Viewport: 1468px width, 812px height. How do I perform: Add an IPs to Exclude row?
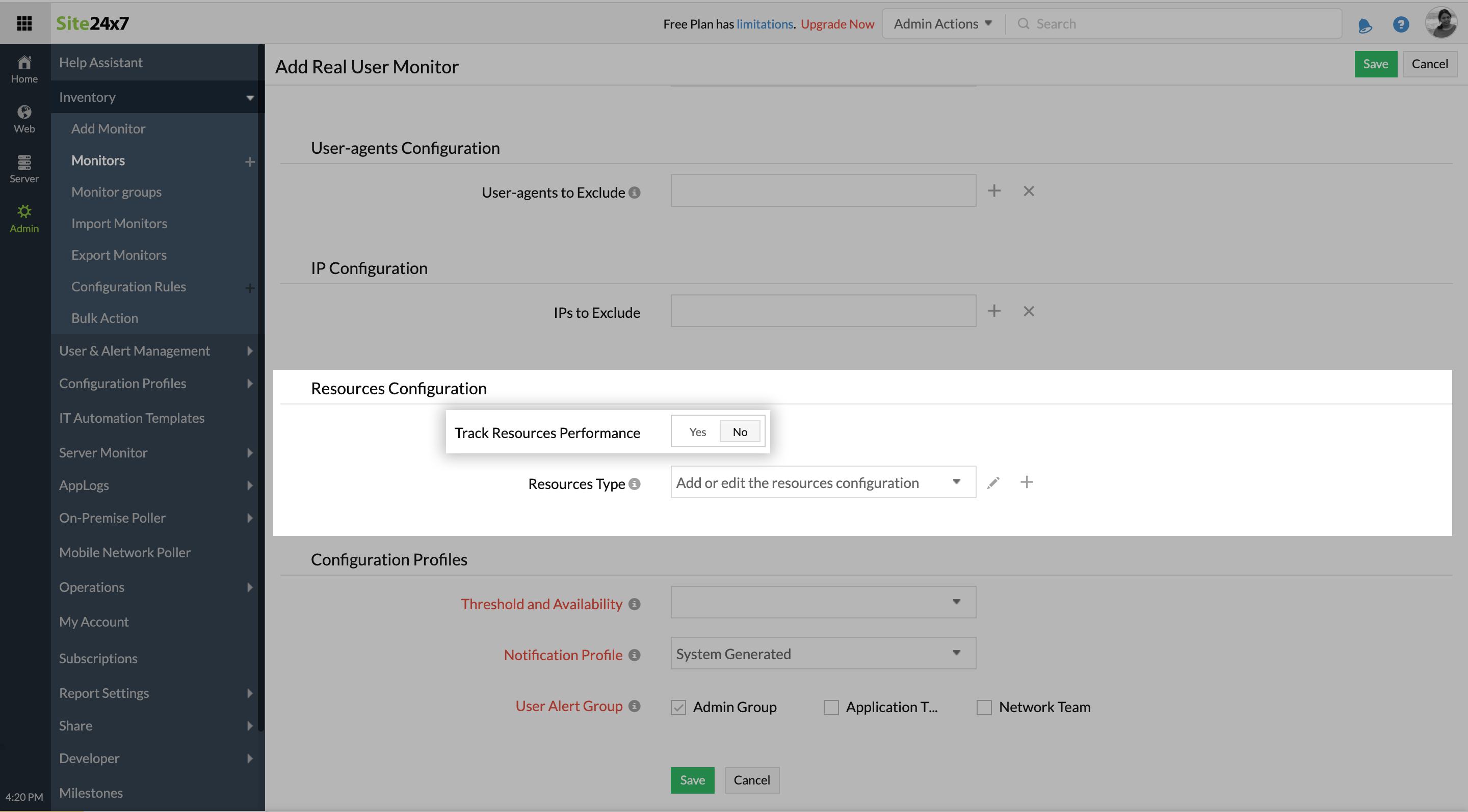pyautogui.click(x=994, y=311)
